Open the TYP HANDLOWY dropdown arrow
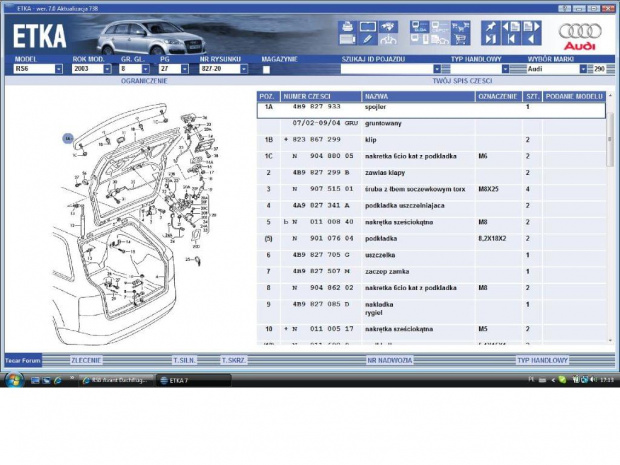Viewport: 620px width, 465px height. 505,69
